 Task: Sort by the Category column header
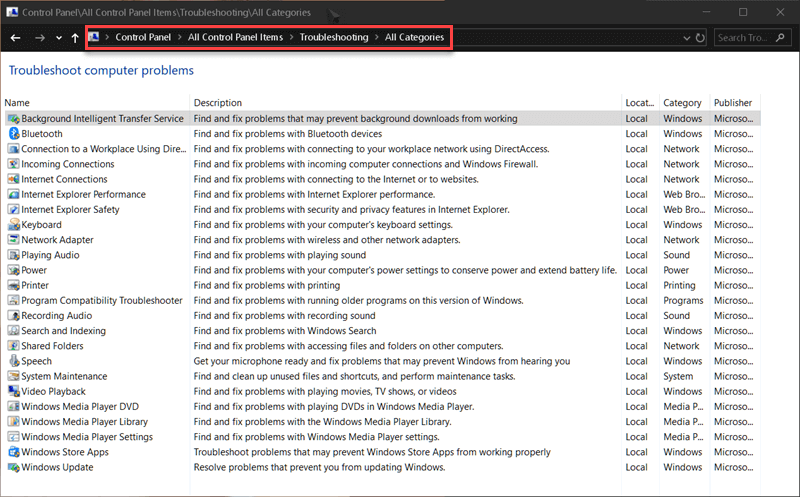coord(684,103)
